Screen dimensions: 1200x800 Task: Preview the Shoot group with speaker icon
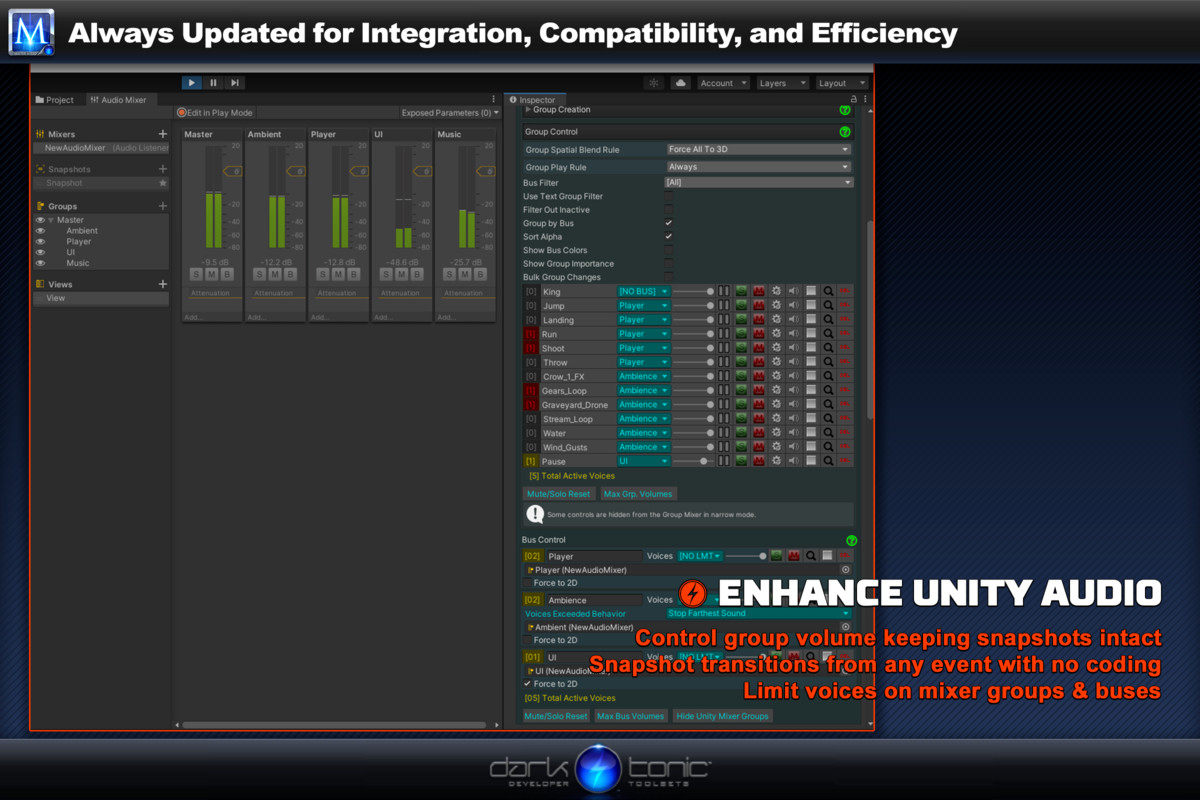(794, 348)
